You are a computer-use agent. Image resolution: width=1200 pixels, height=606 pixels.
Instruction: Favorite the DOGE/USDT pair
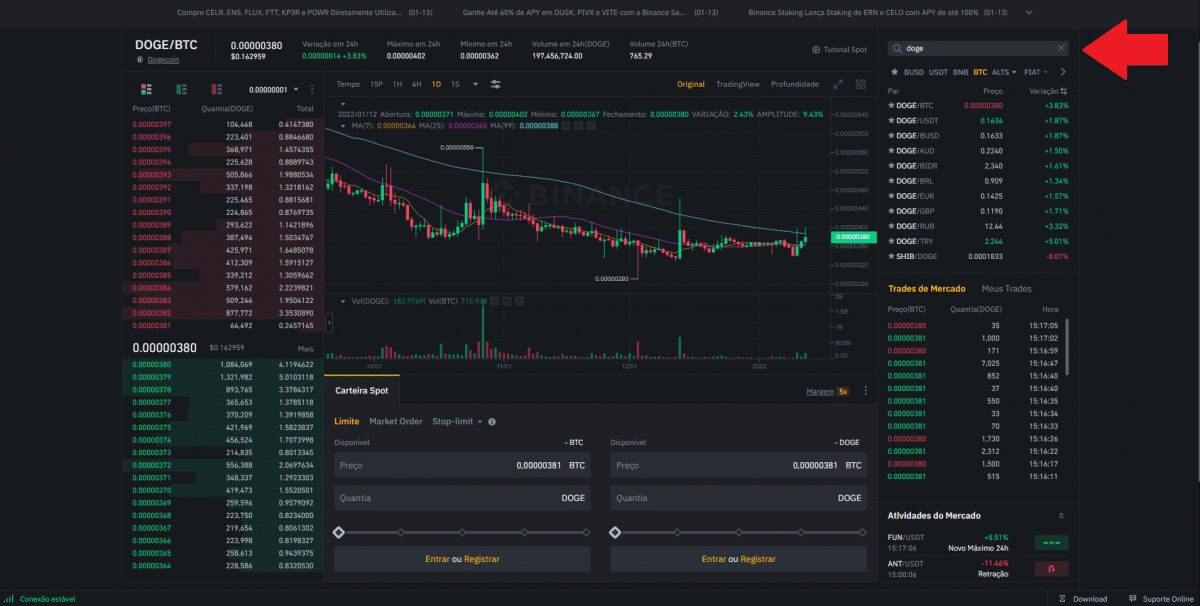point(891,120)
